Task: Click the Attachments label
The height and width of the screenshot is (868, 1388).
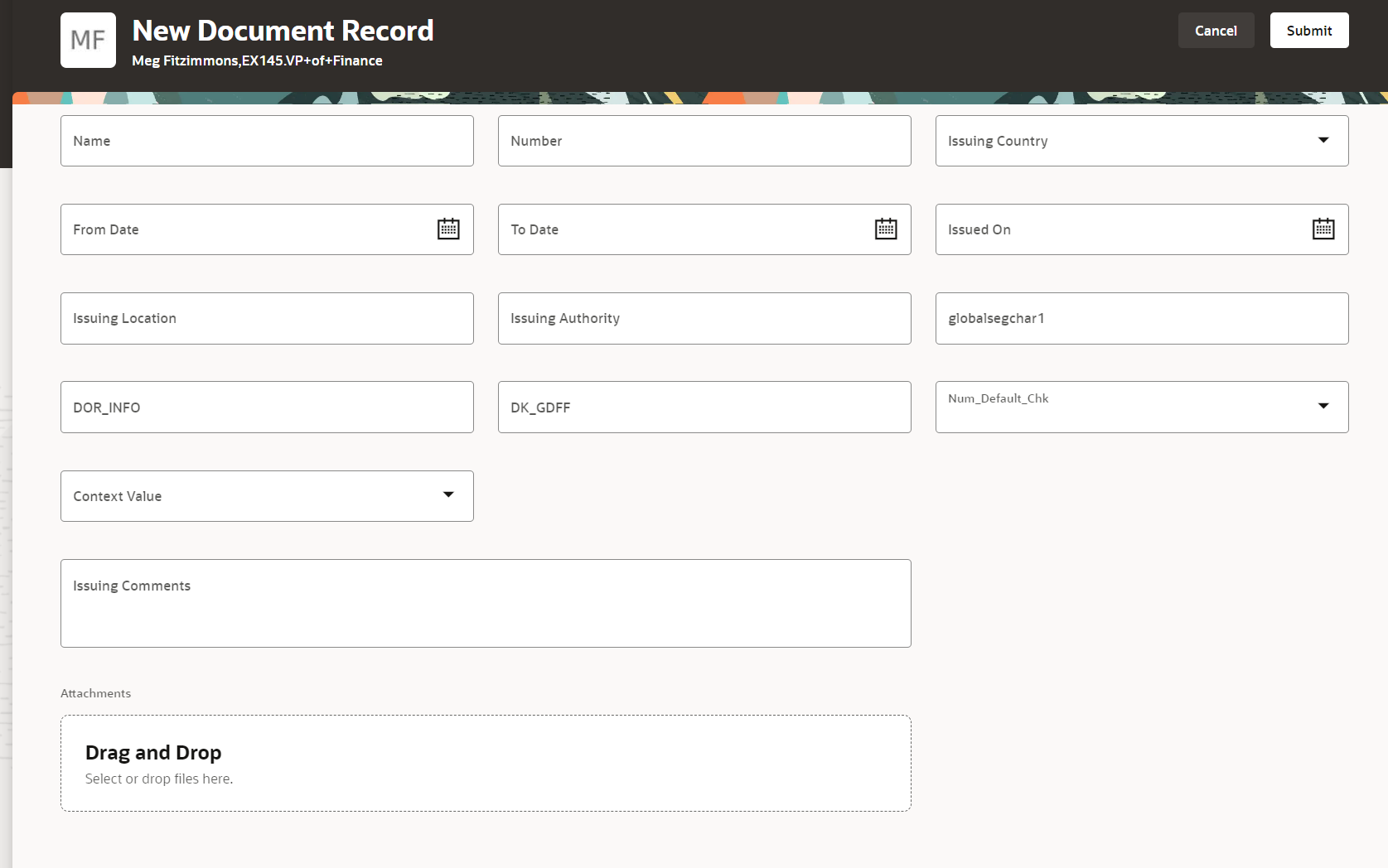Action: click(95, 693)
